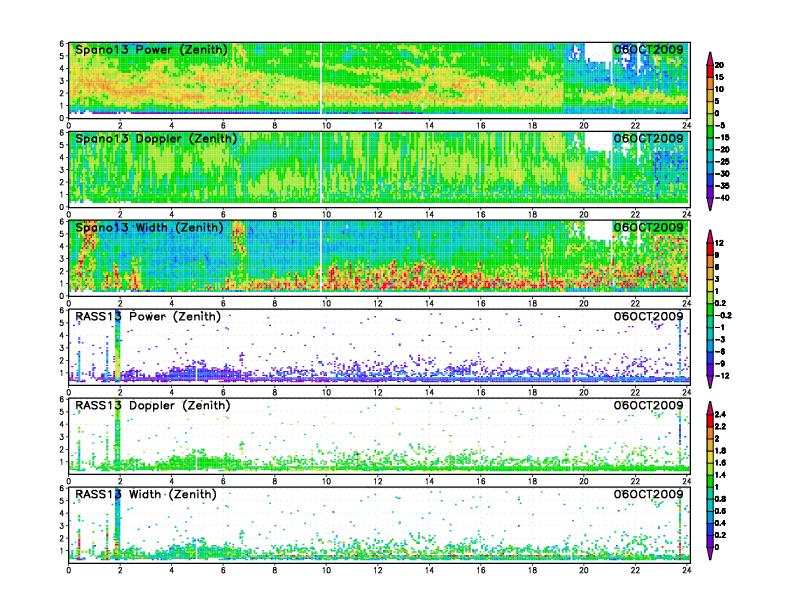The image size is (792, 612).
Task: Click the 'RASS13 Doppler (Zenith)' panel title
Action: (153, 405)
